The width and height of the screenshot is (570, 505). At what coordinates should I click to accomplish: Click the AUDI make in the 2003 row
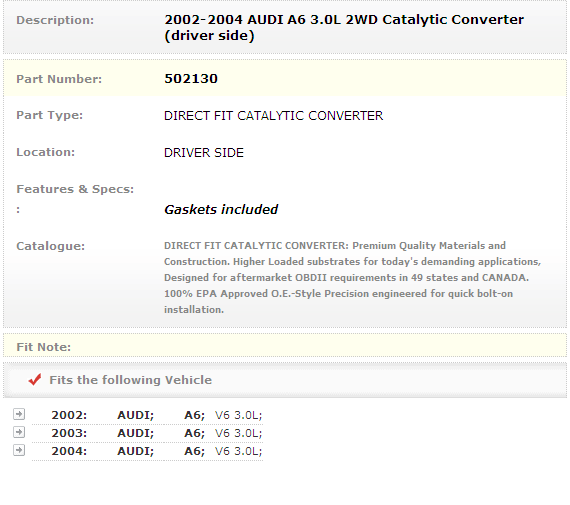click(136, 433)
